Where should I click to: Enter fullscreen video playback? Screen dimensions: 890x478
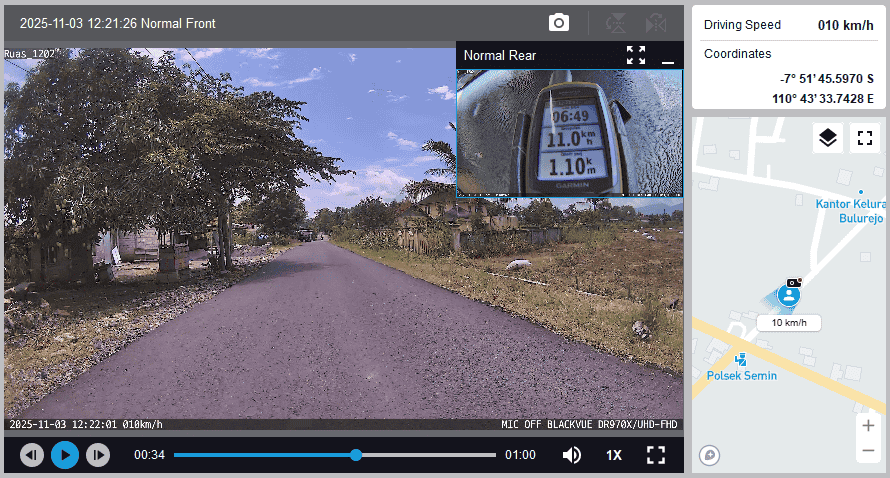(656, 455)
